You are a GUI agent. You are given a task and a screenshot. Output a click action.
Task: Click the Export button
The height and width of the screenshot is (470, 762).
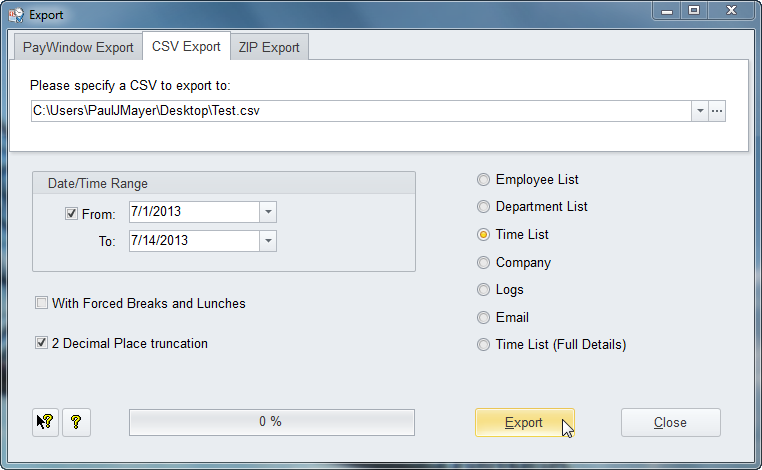click(x=524, y=422)
